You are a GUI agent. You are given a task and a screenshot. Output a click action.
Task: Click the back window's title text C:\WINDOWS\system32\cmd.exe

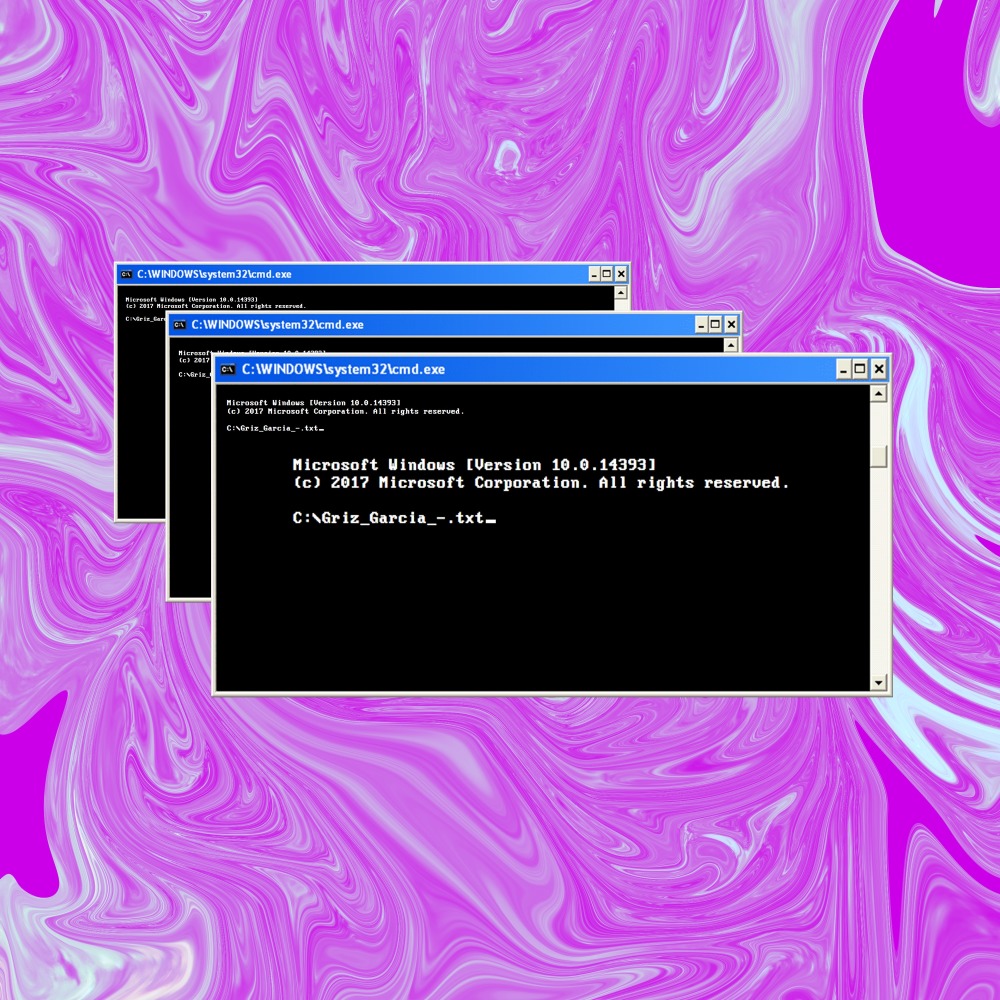tap(214, 274)
